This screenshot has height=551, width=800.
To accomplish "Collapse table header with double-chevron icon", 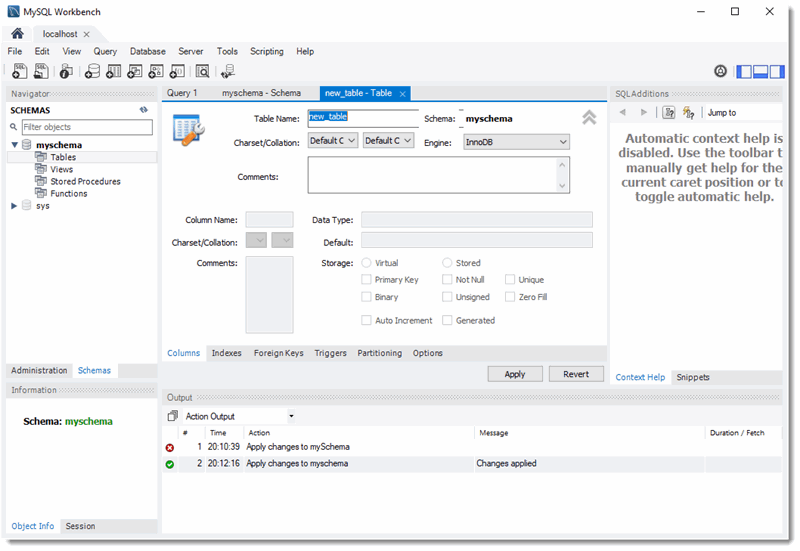I will click(589, 118).
